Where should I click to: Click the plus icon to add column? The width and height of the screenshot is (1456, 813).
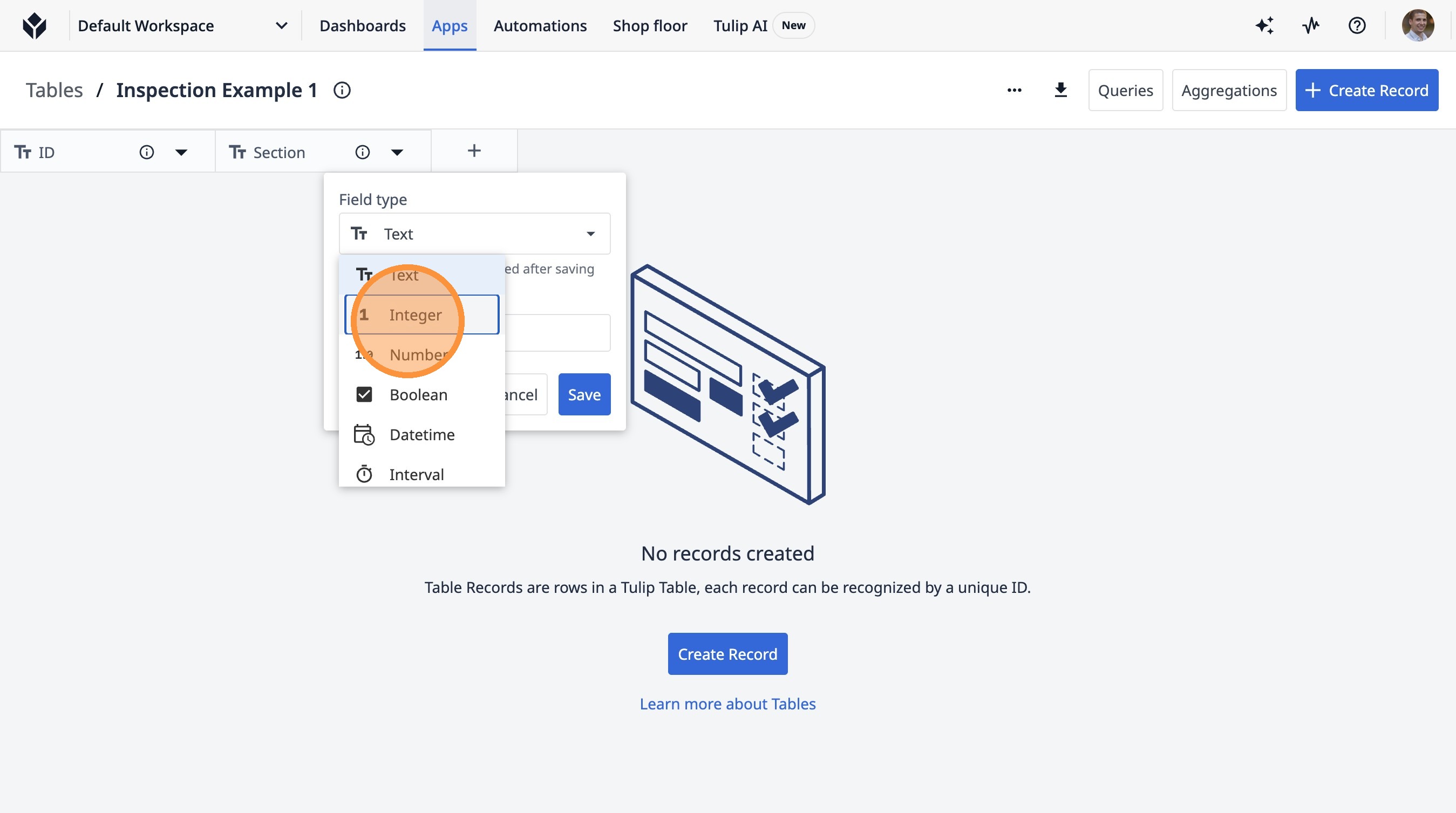pyautogui.click(x=474, y=151)
